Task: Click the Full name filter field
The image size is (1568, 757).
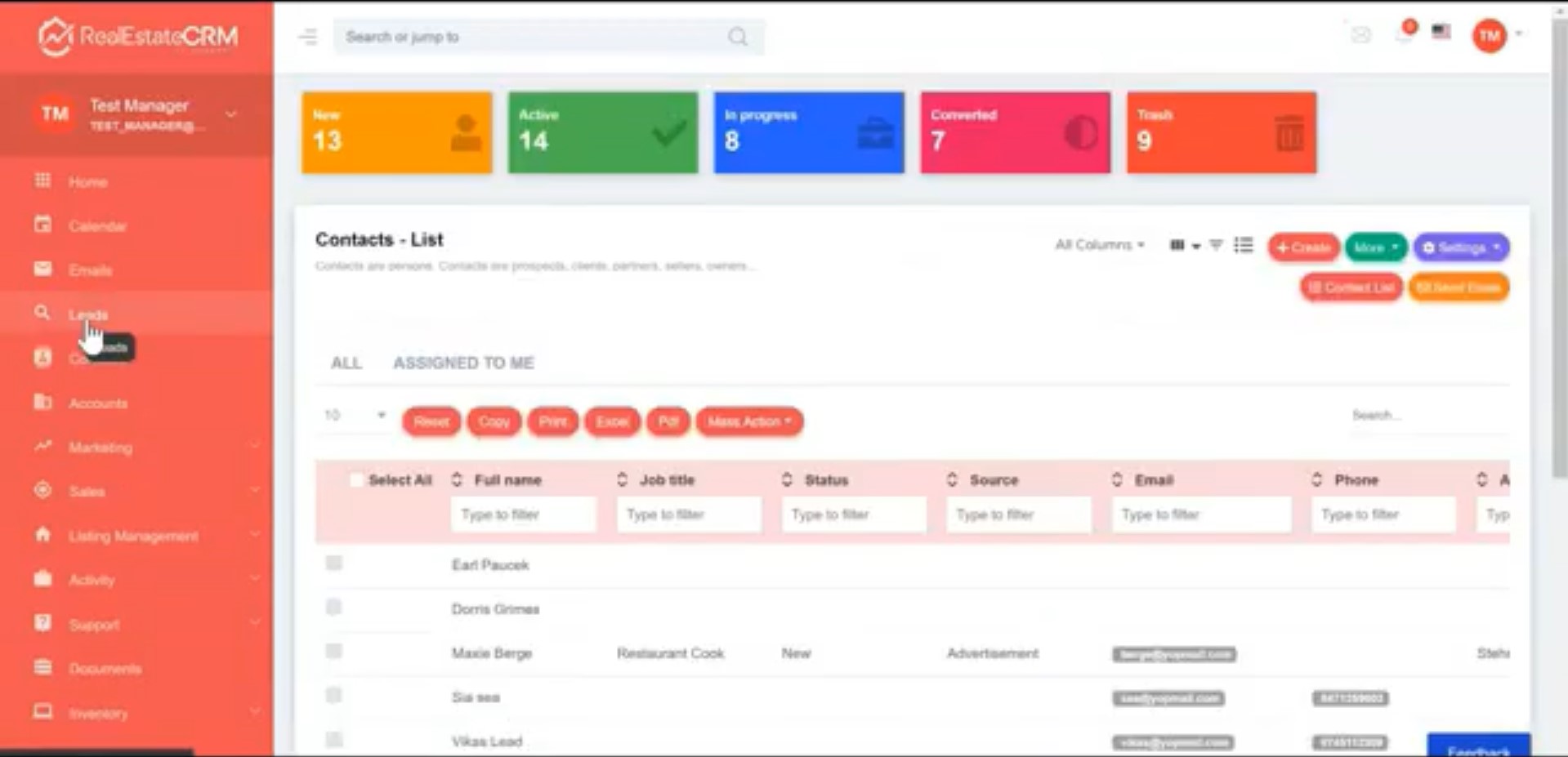Action: pos(523,514)
